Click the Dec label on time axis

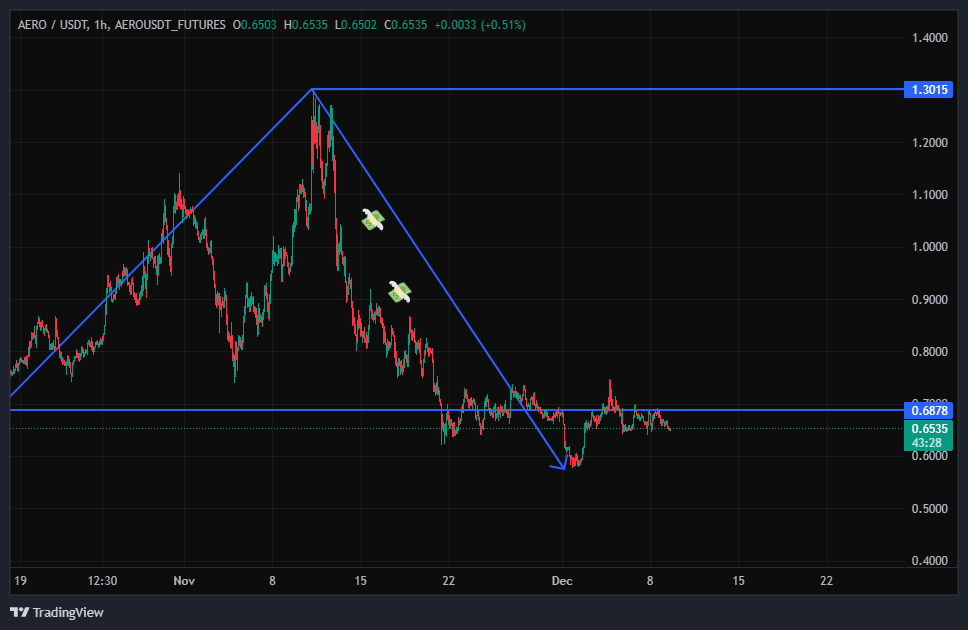pyautogui.click(x=562, y=580)
